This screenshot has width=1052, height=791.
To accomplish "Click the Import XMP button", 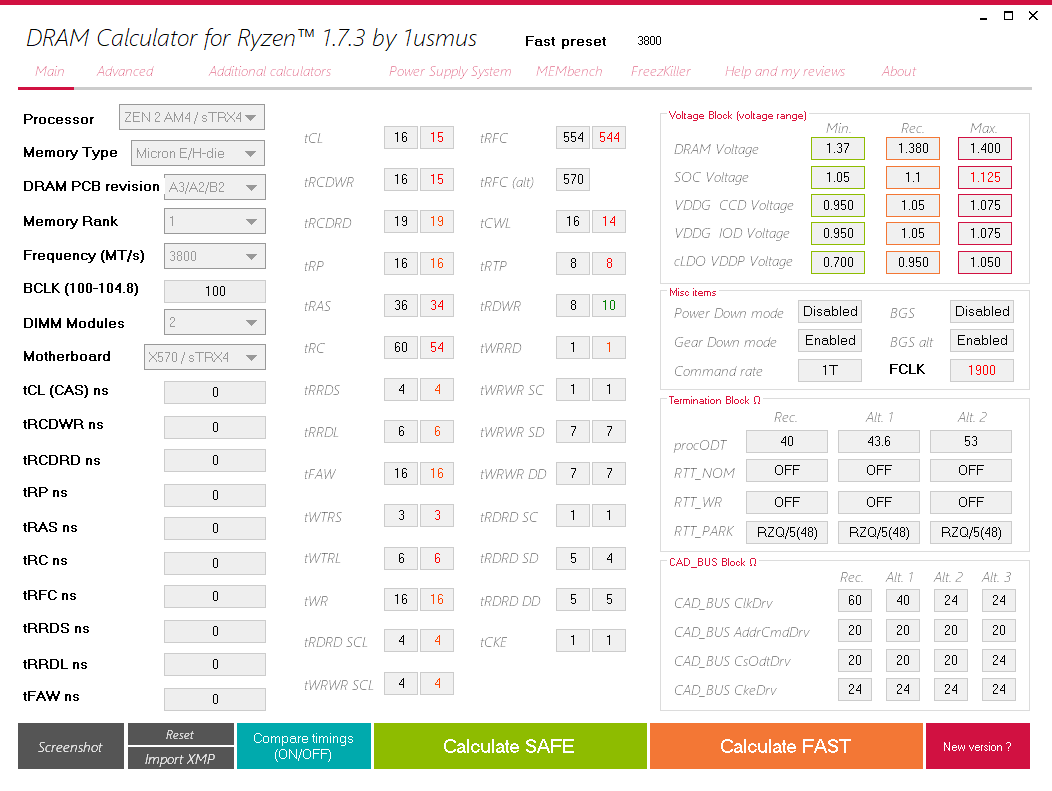I will click(180, 758).
